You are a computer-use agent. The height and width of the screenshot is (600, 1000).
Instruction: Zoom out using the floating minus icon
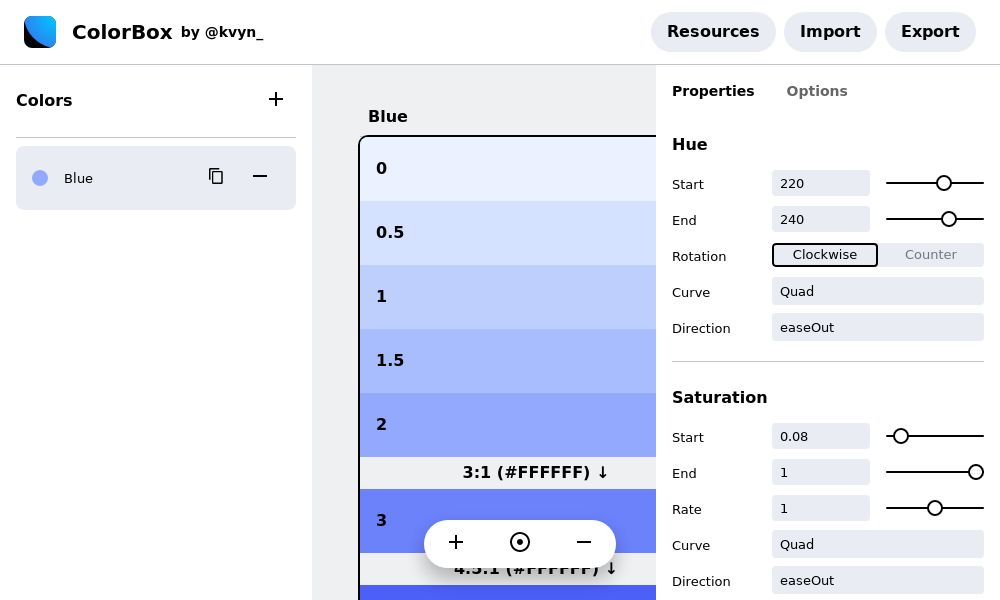pyautogui.click(x=584, y=542)
